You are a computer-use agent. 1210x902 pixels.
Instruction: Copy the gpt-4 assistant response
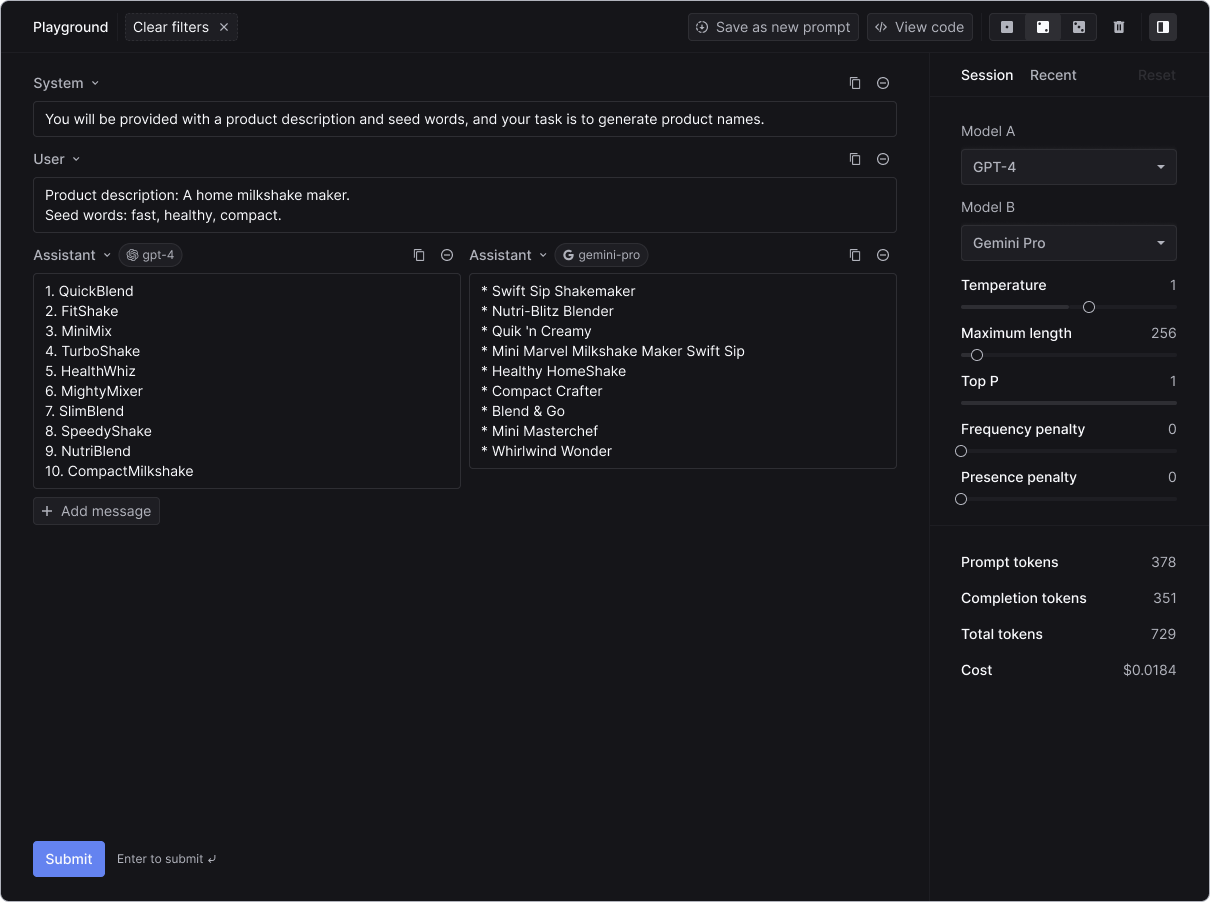tap(419, 255)
